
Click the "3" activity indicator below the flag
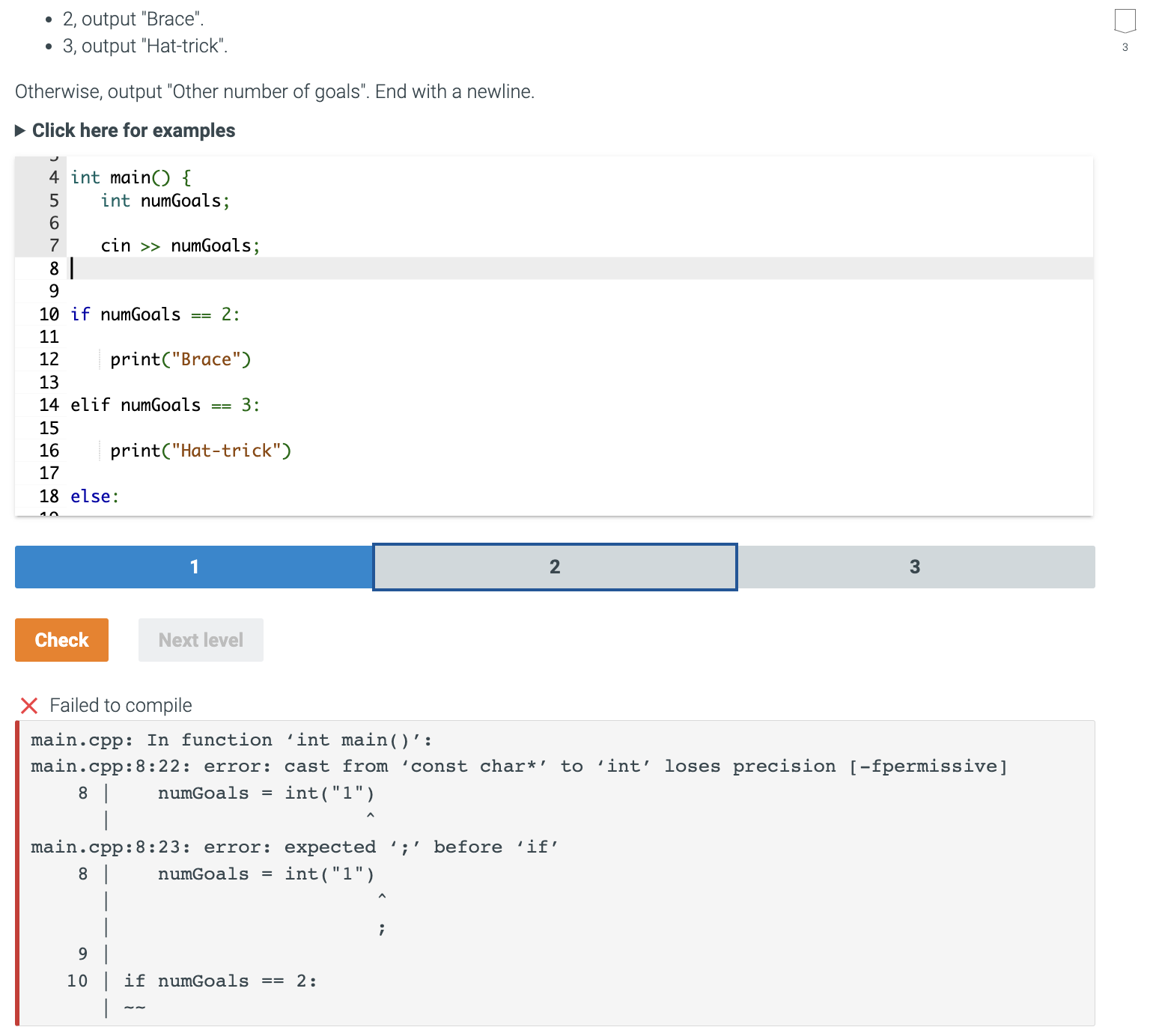[x=1125, y=47]
